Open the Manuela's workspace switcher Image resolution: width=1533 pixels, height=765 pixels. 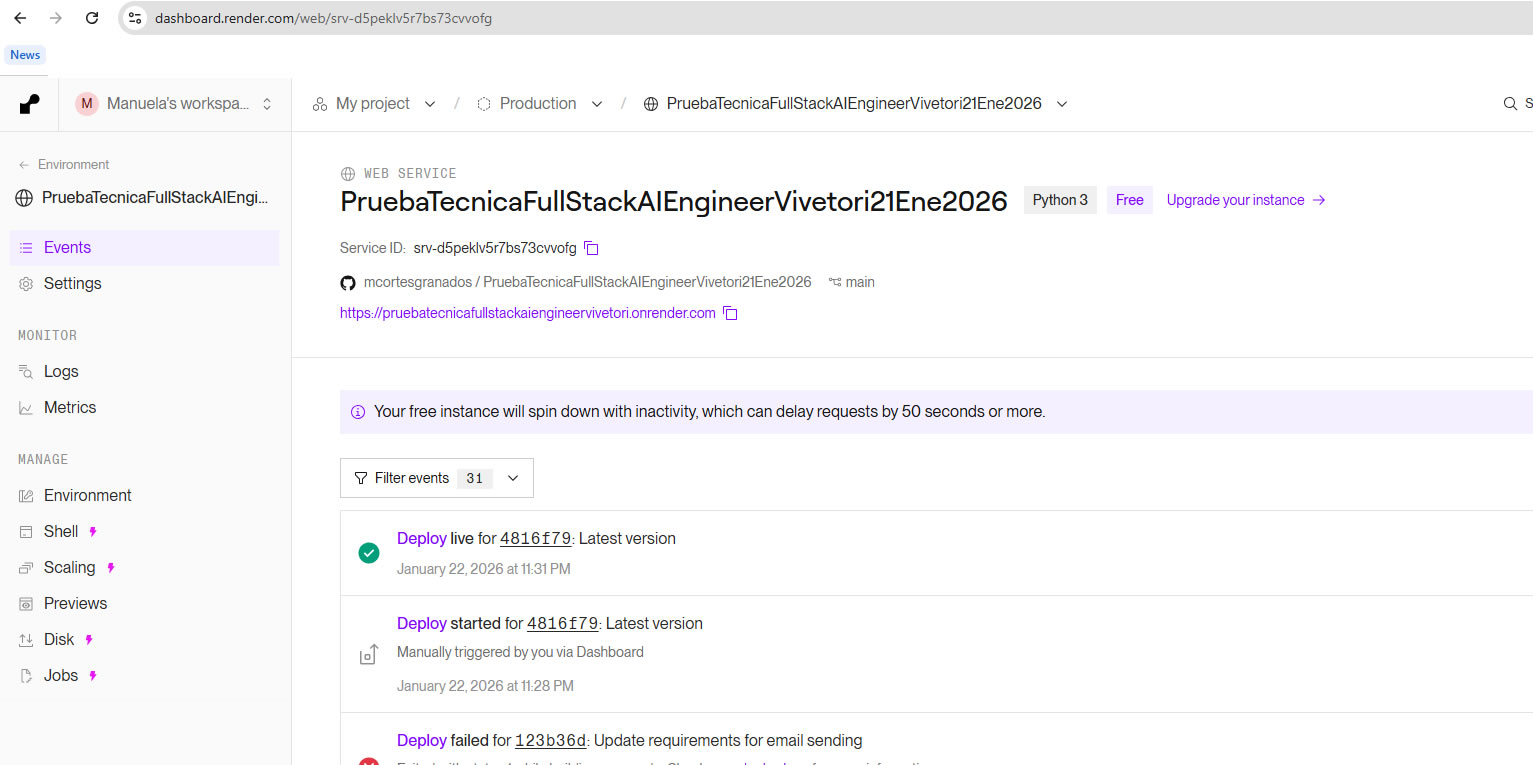pos(175,104)
